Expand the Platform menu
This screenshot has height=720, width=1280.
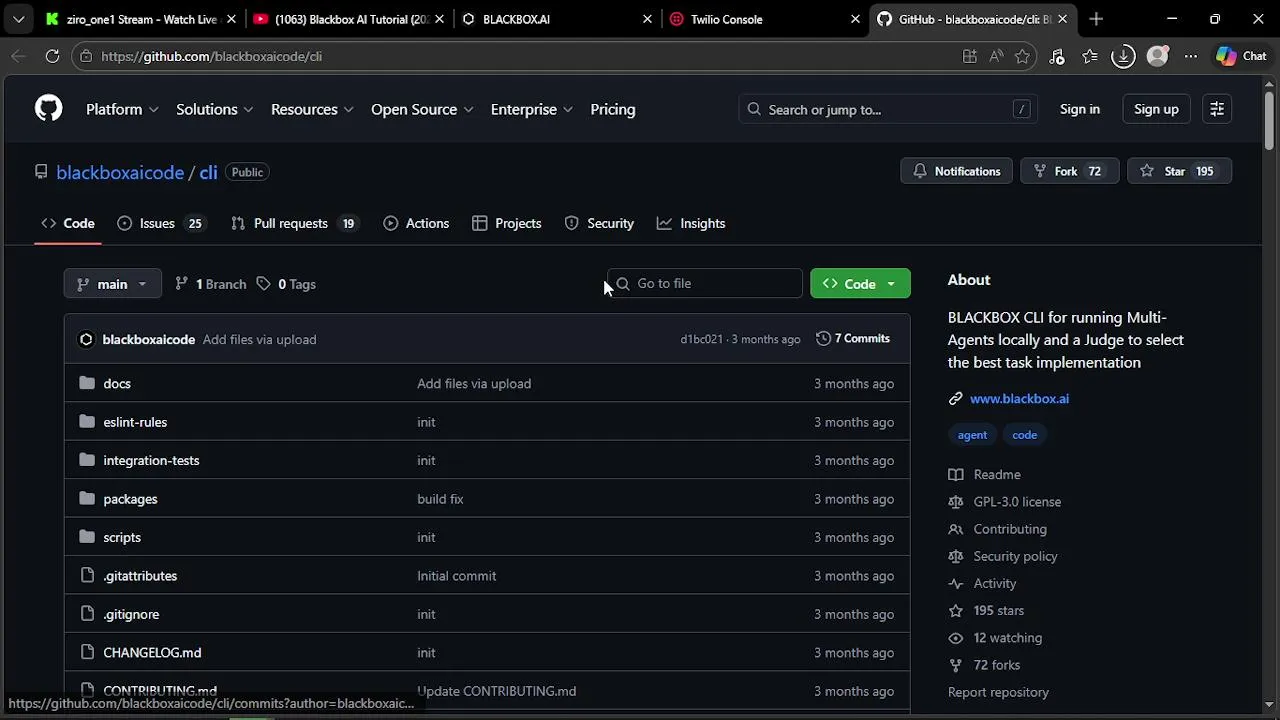click(122, 109)
